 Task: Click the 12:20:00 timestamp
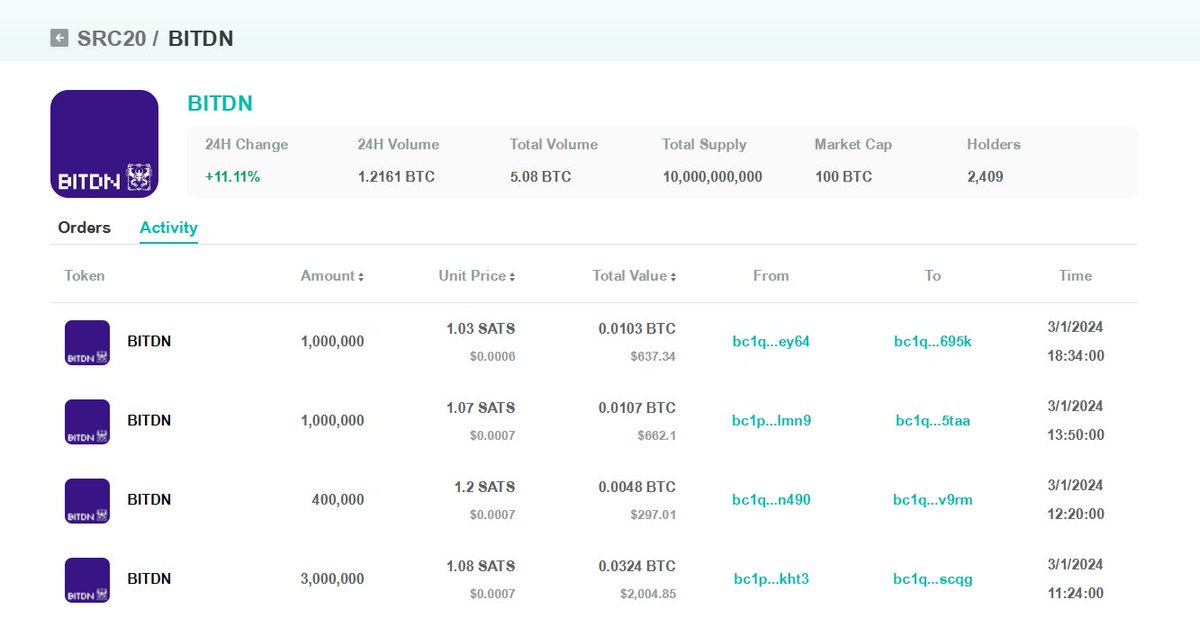(1076, 514)
